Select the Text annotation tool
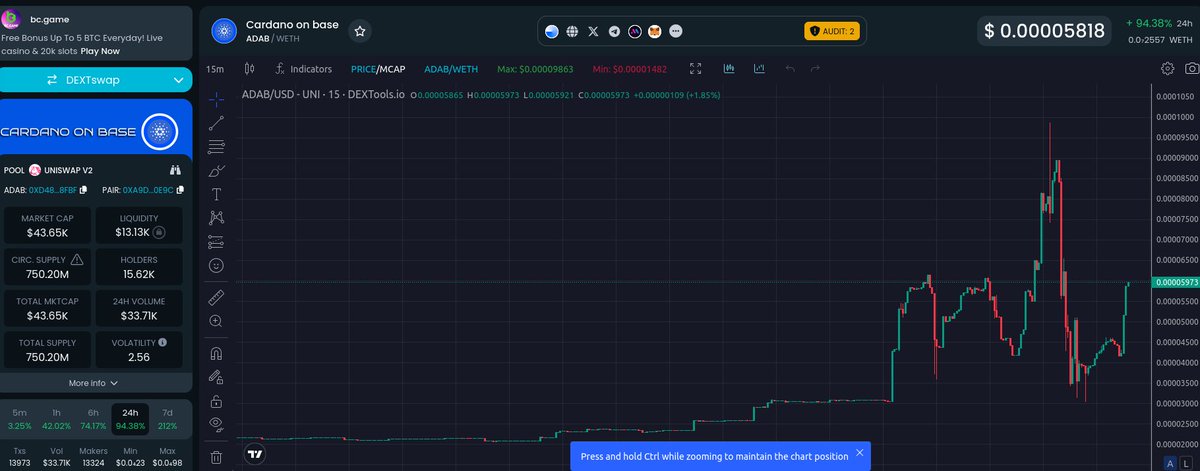This screenshot has height=471, width=1200. [x=216, y=193]
